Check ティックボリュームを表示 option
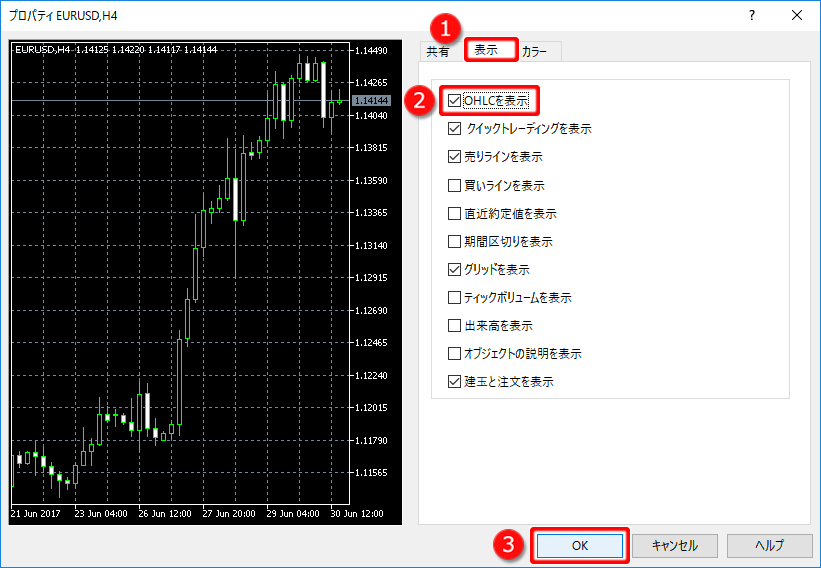Viewport: 821px width, 568px height. (456, 297)
